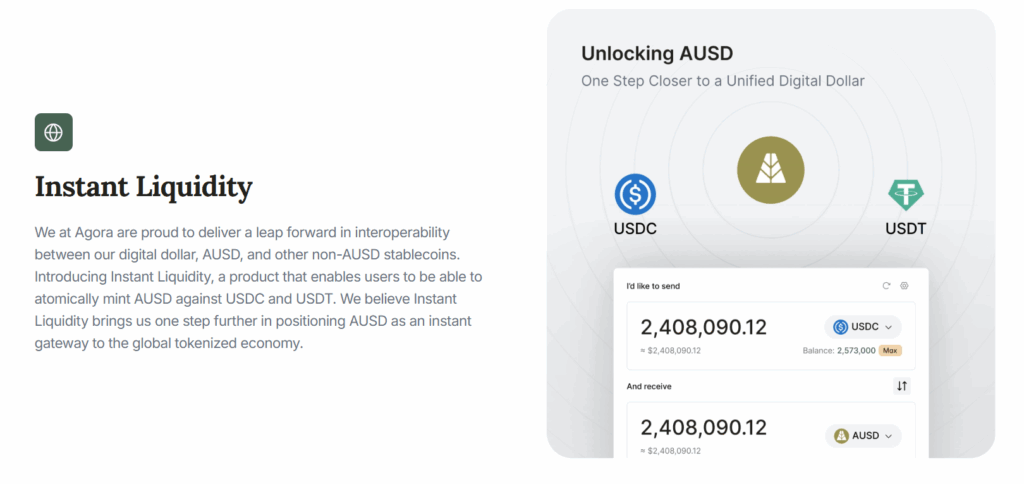The width and height of the screenshot is (1024, 484).
Task: Click the Instant Liquidity heading
Action: [143, 187]
